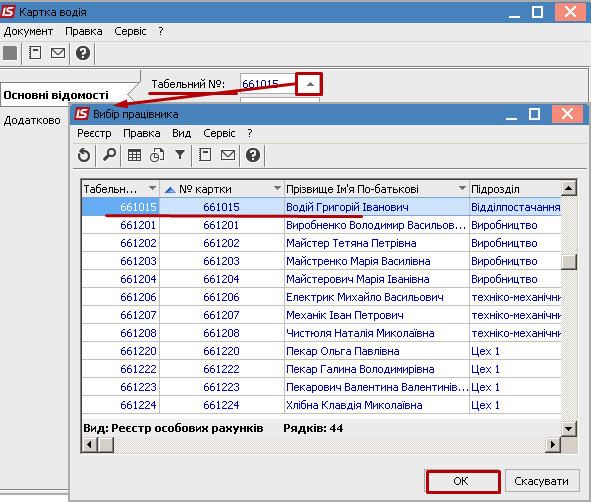
Task: Click the envelope icon in Картка водія toolbar
Action: pos(58,53)
